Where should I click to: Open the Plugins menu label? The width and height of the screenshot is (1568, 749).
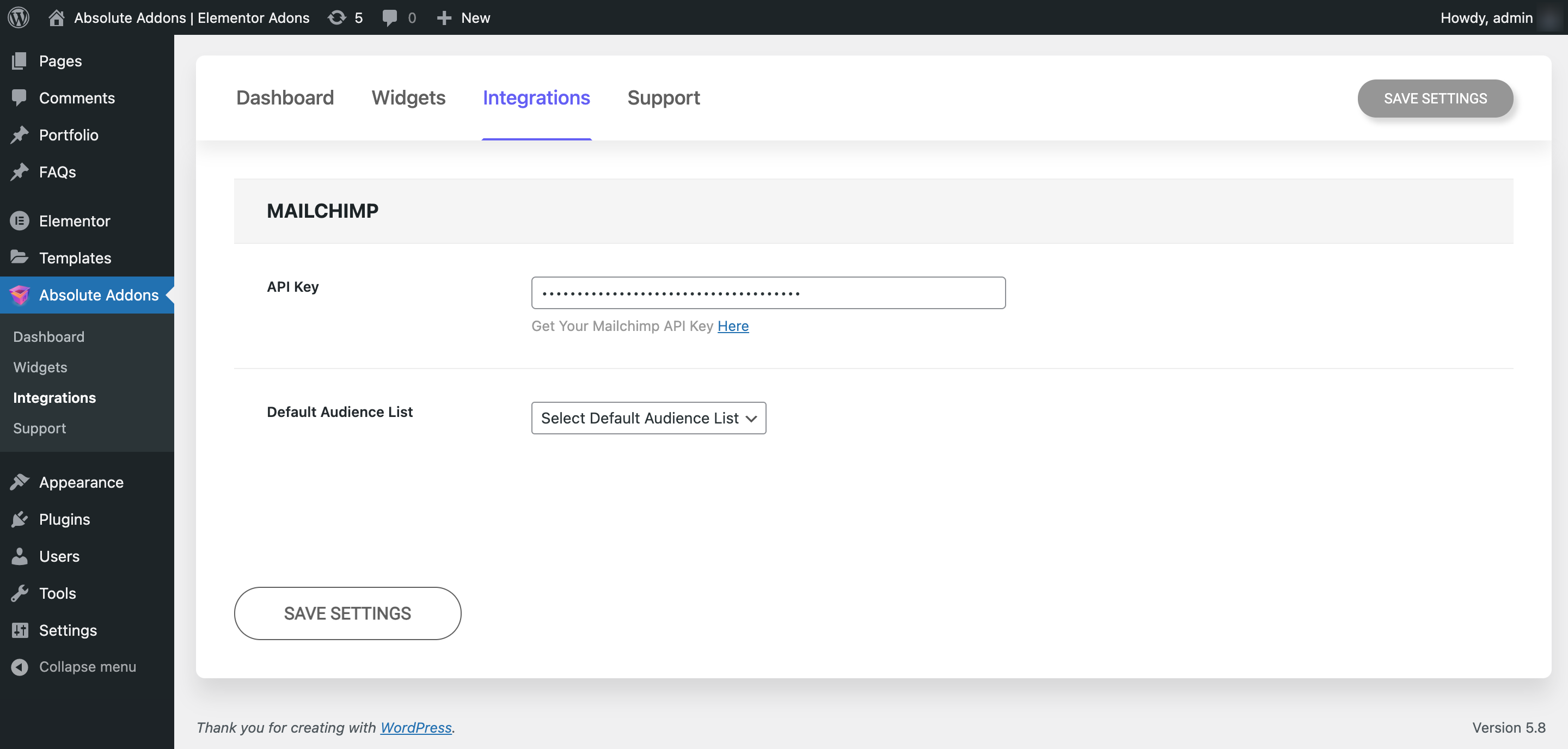[65, 519]
